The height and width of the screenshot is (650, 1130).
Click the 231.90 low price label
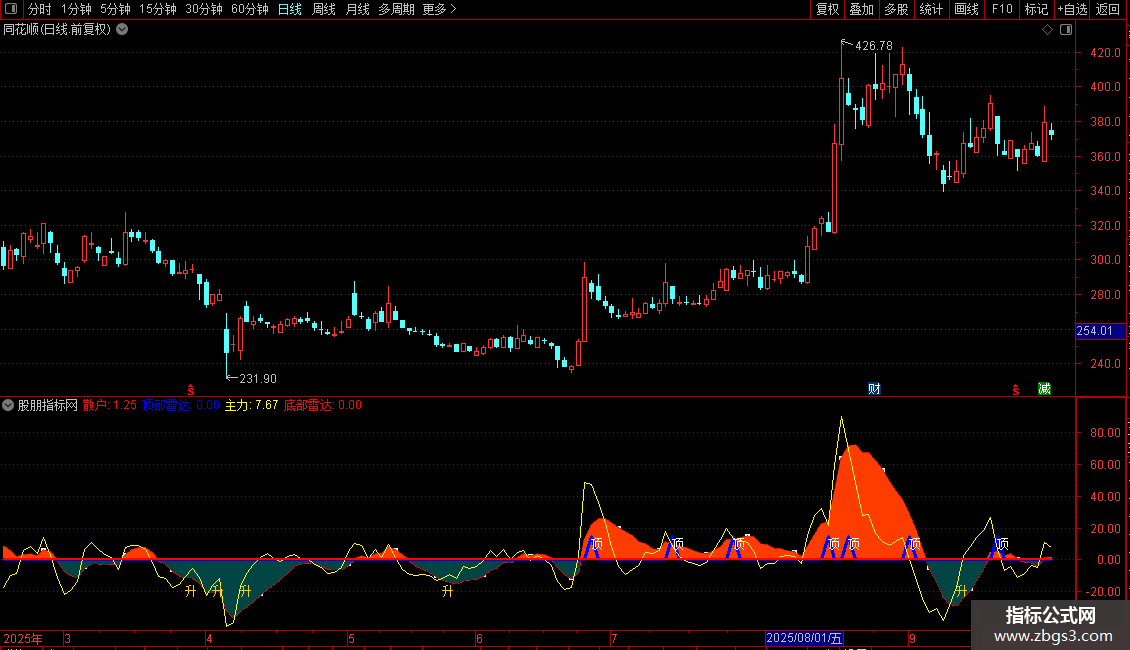(258, 379)
